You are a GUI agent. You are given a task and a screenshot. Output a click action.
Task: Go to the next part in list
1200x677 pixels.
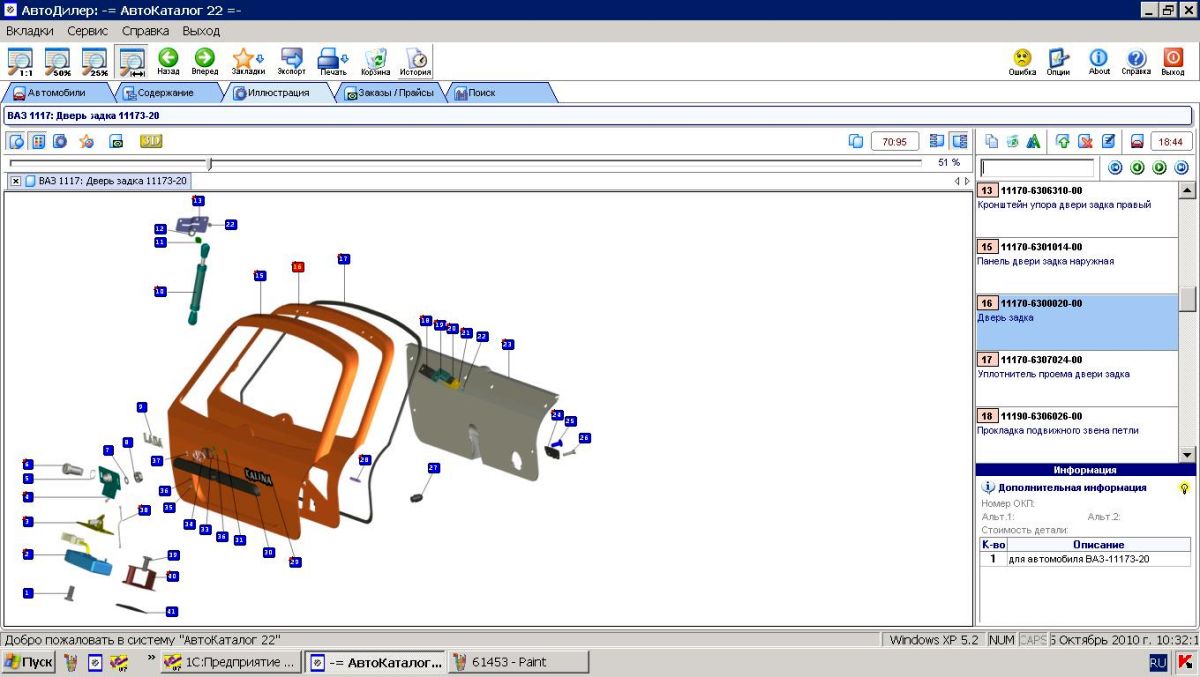pyautogui.click(x=1159, y=168)
